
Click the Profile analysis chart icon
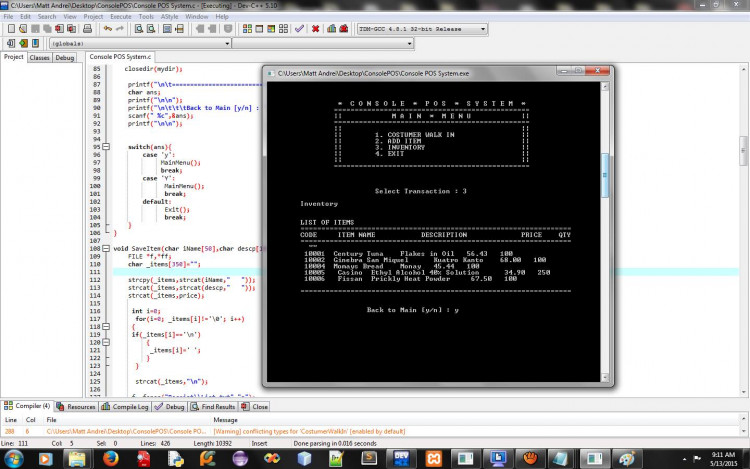tap(331, 29)
